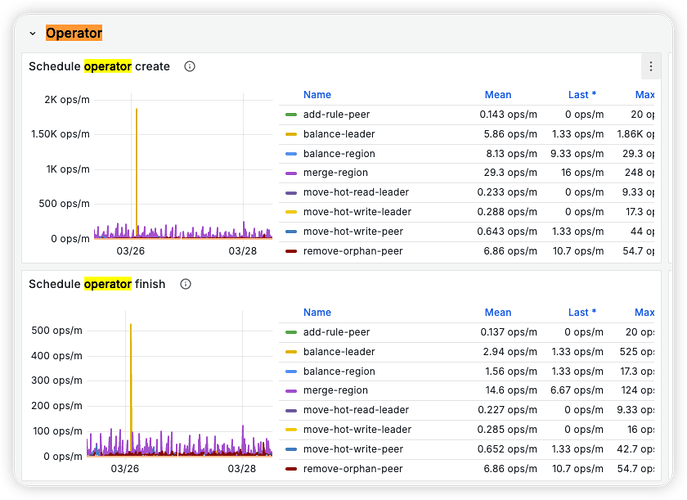Screen dimensions: 687x500
Task: Click the 500 ops/m label in finish graph
Action: point(57,330)
